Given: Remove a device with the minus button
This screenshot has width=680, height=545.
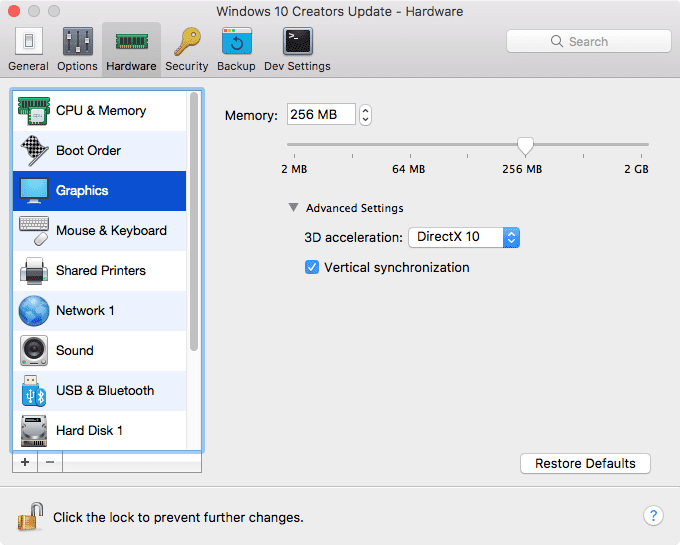Looking at the screenshot, I should (50, 462).
